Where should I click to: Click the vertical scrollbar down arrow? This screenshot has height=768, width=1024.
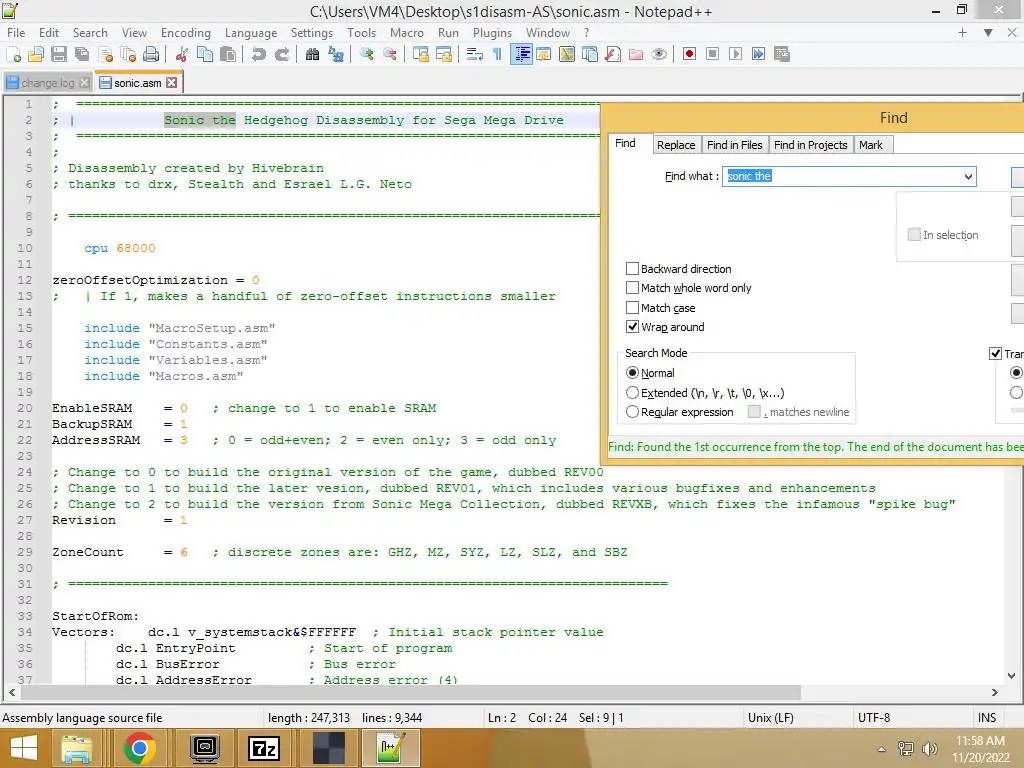[1012, 676]
